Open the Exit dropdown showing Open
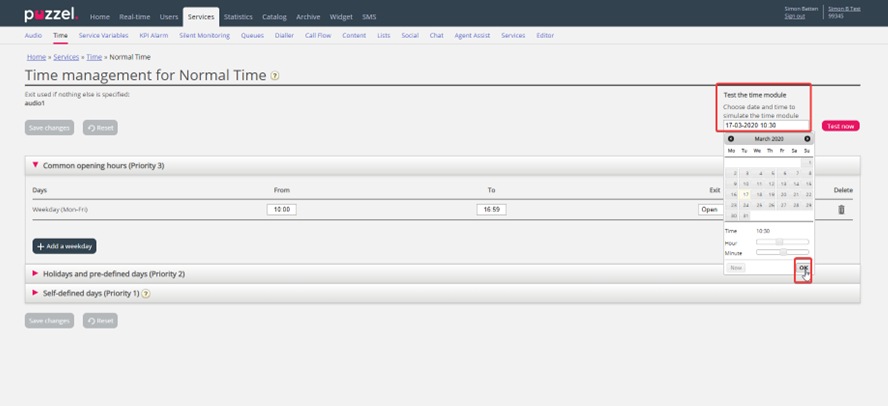The image size is (888, 406). pyautogui.click(x=709, y=210)
